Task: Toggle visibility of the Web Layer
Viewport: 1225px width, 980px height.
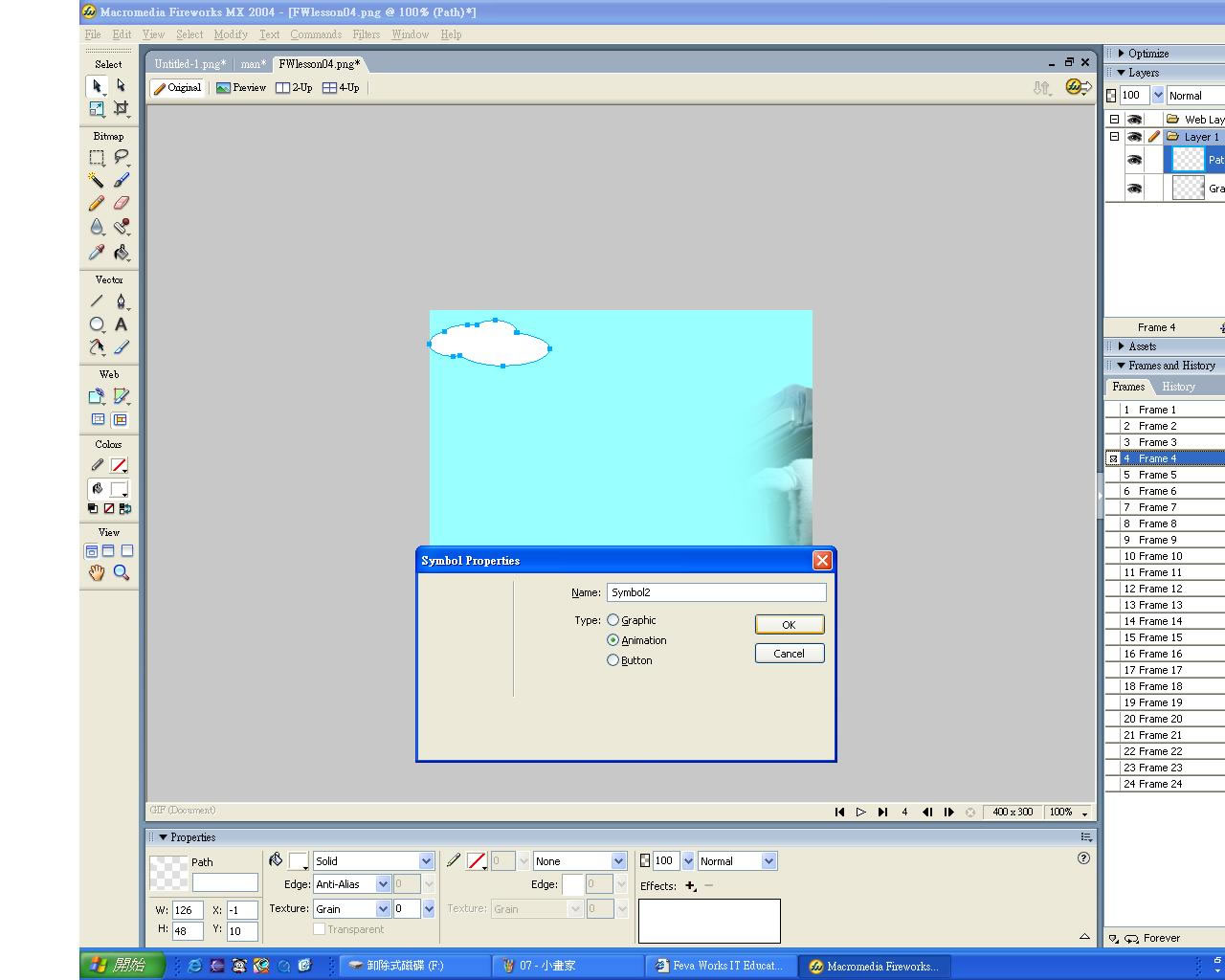Action: tap(1134, 120)
